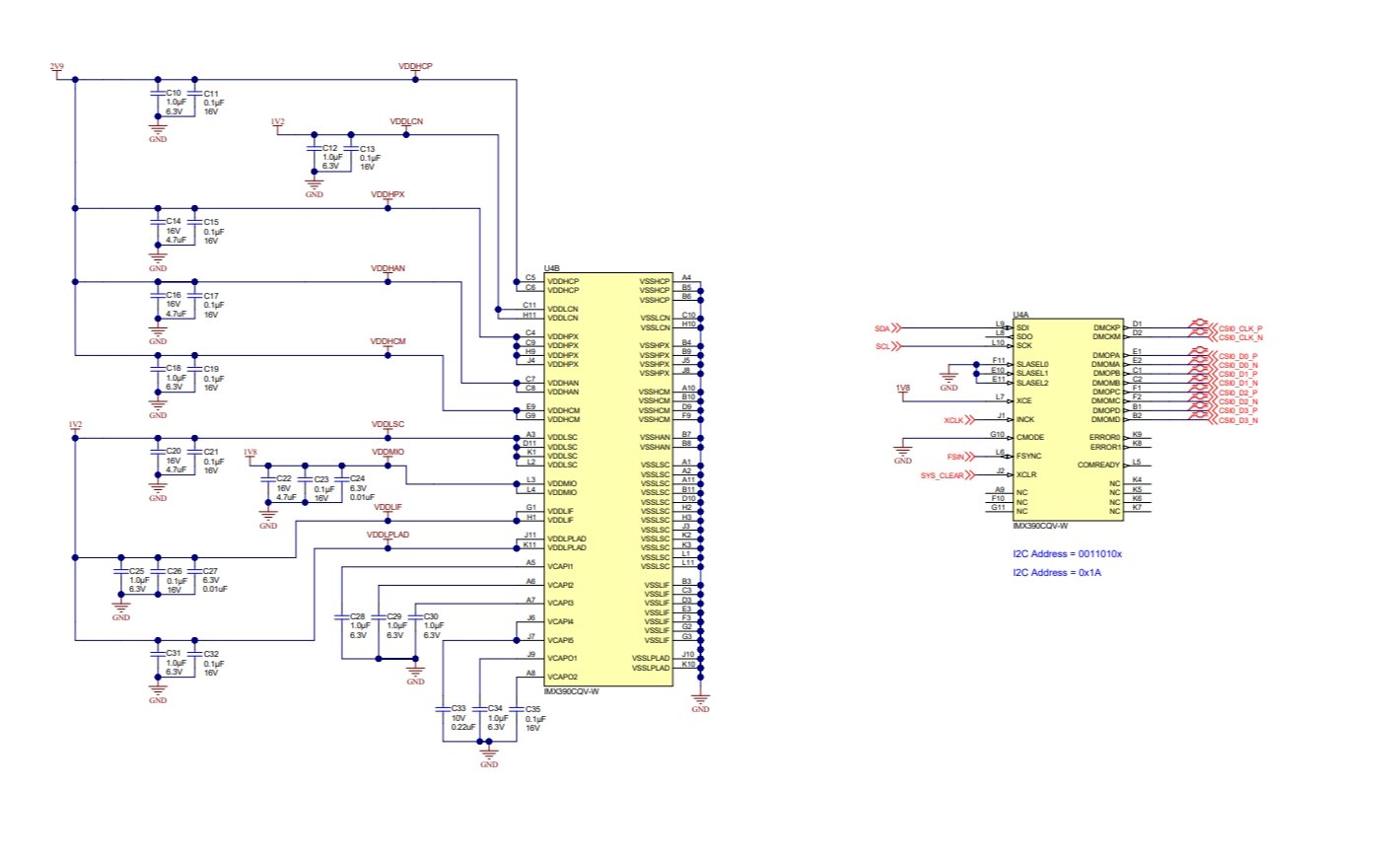The height and width of the screenshot is (861, 1400).
Task: Select the FSIN port symbol
Action: point(960,457)
